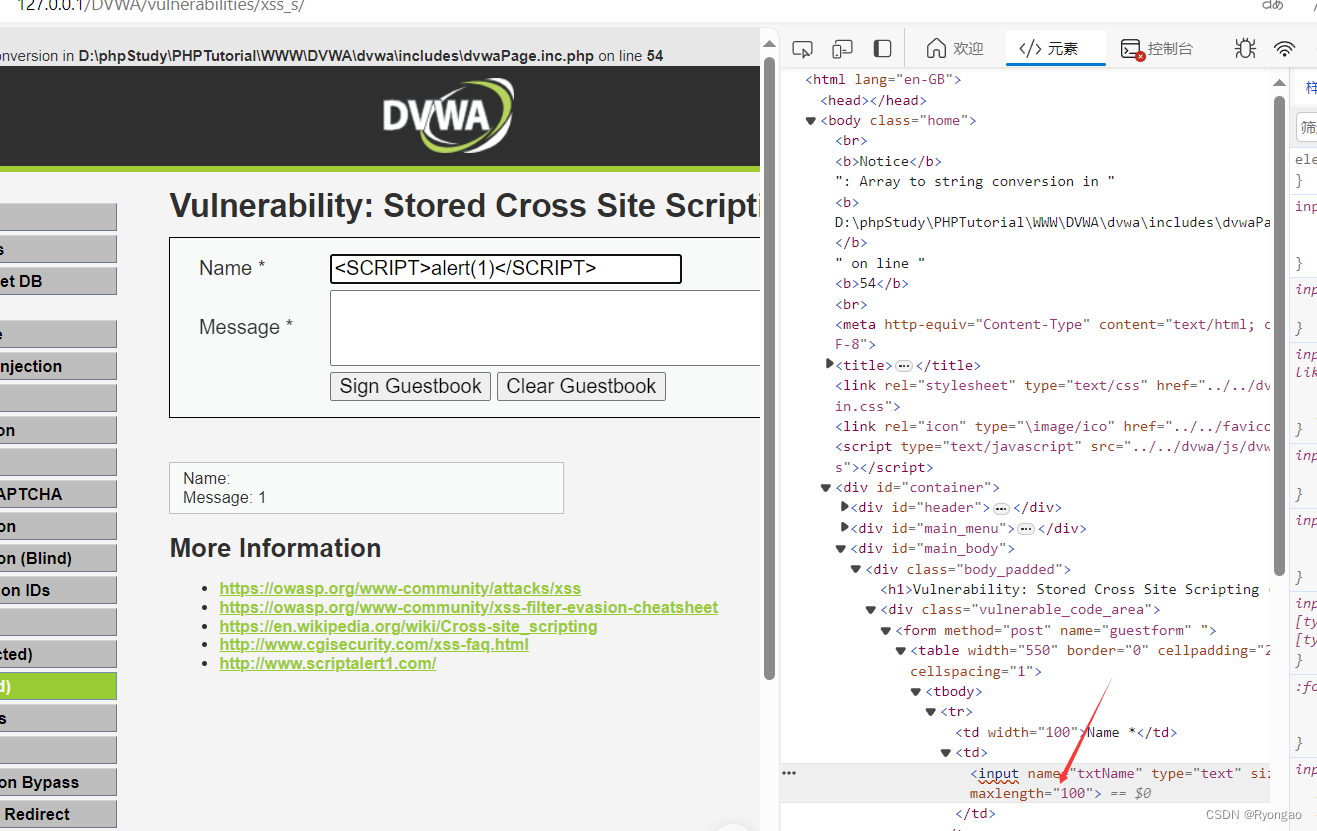Click ellipsis badge of header div
The image size is (1317, 831).
(x=1001, y=508)
